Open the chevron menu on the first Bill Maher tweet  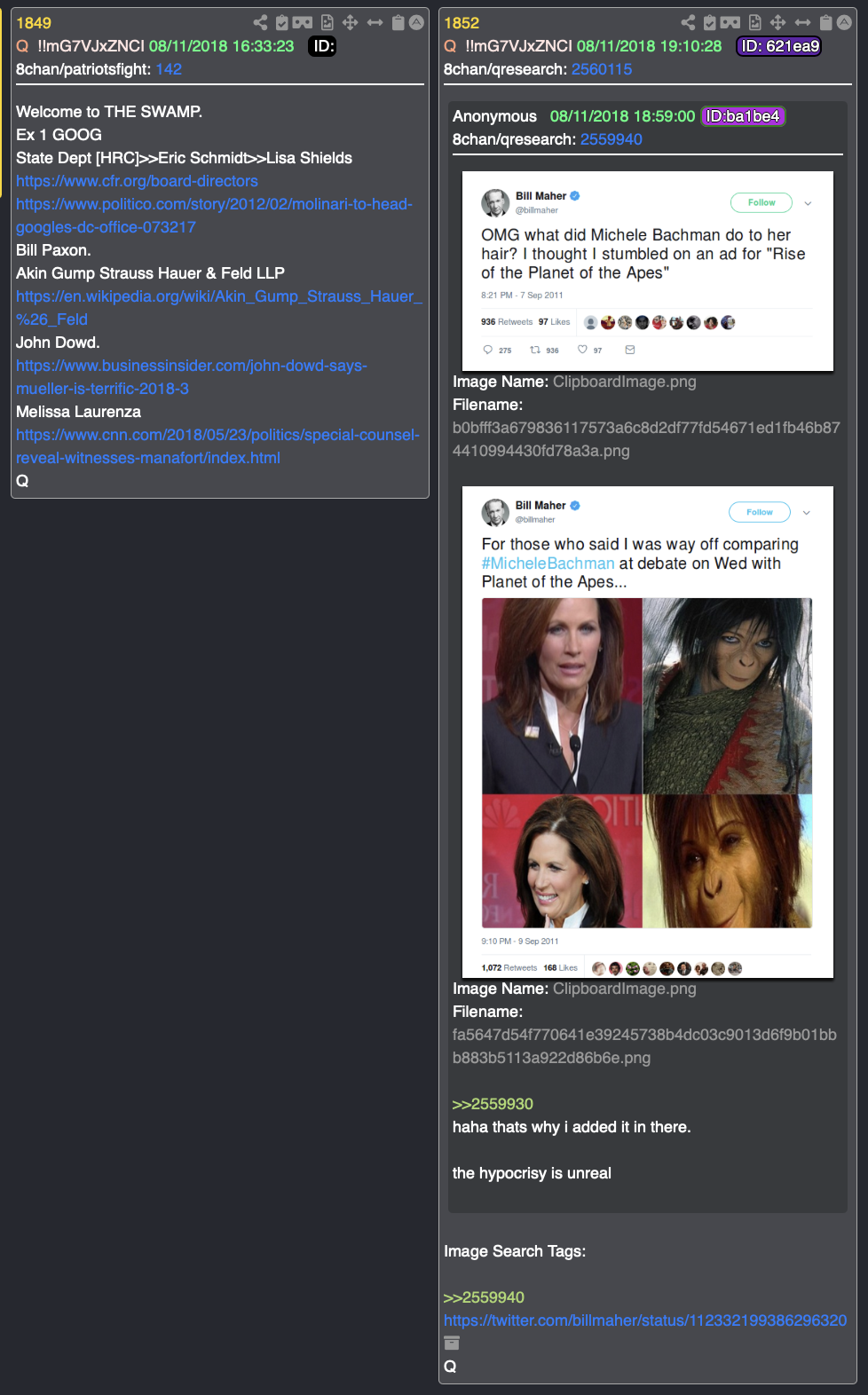[808, 203]
